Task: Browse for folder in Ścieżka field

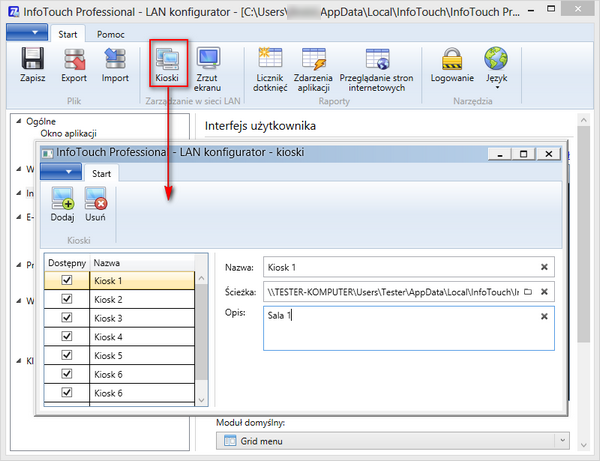Action: (528, 292)
